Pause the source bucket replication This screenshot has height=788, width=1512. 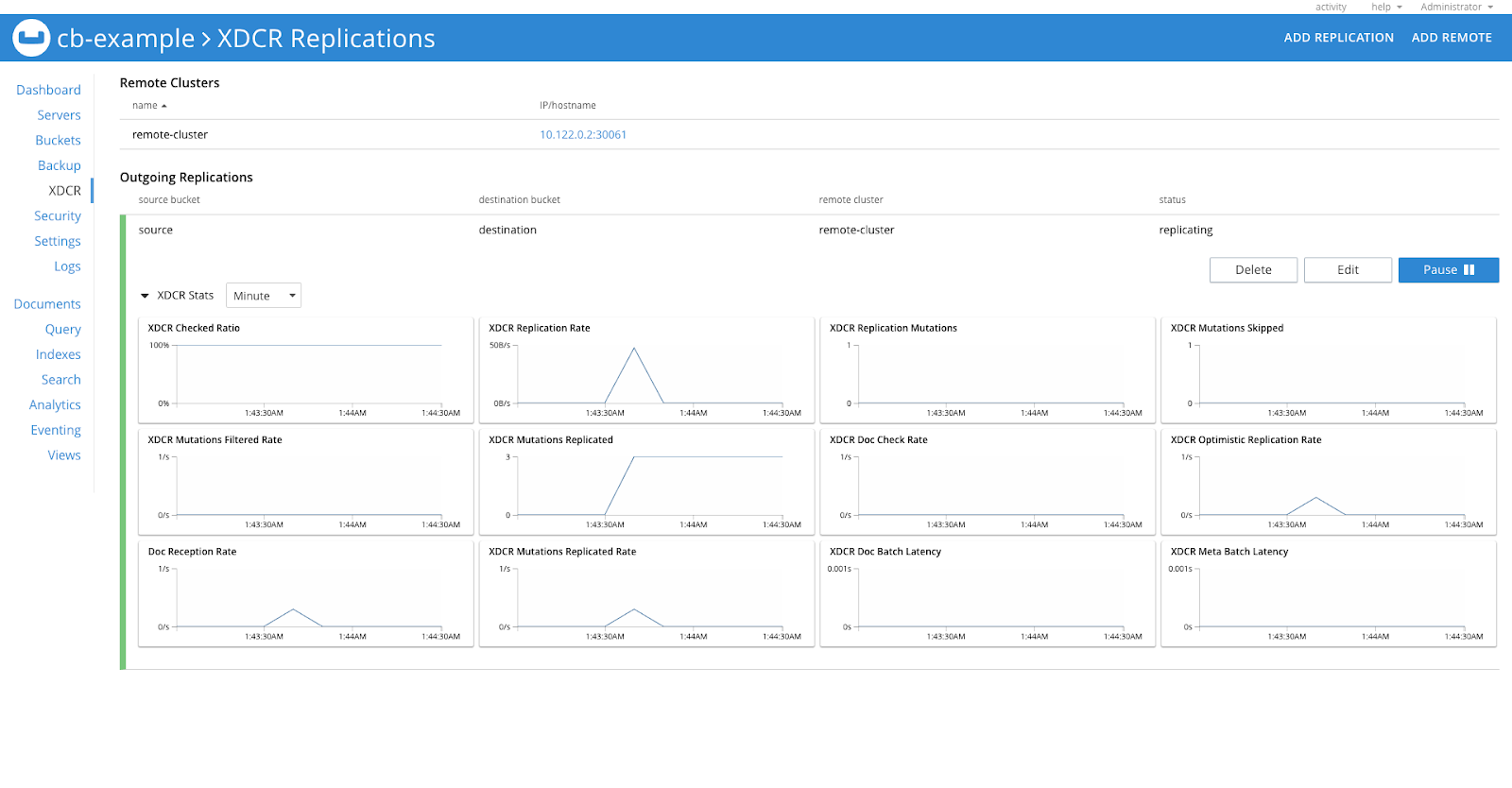point(1448,270)
